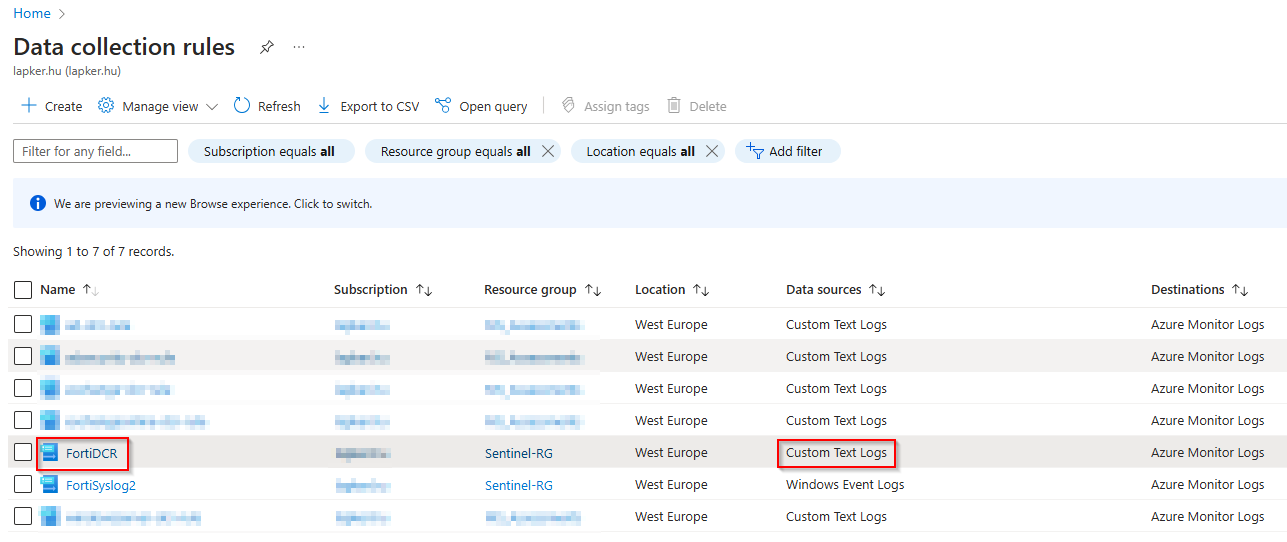Remove the Location equals all filter

711,151
